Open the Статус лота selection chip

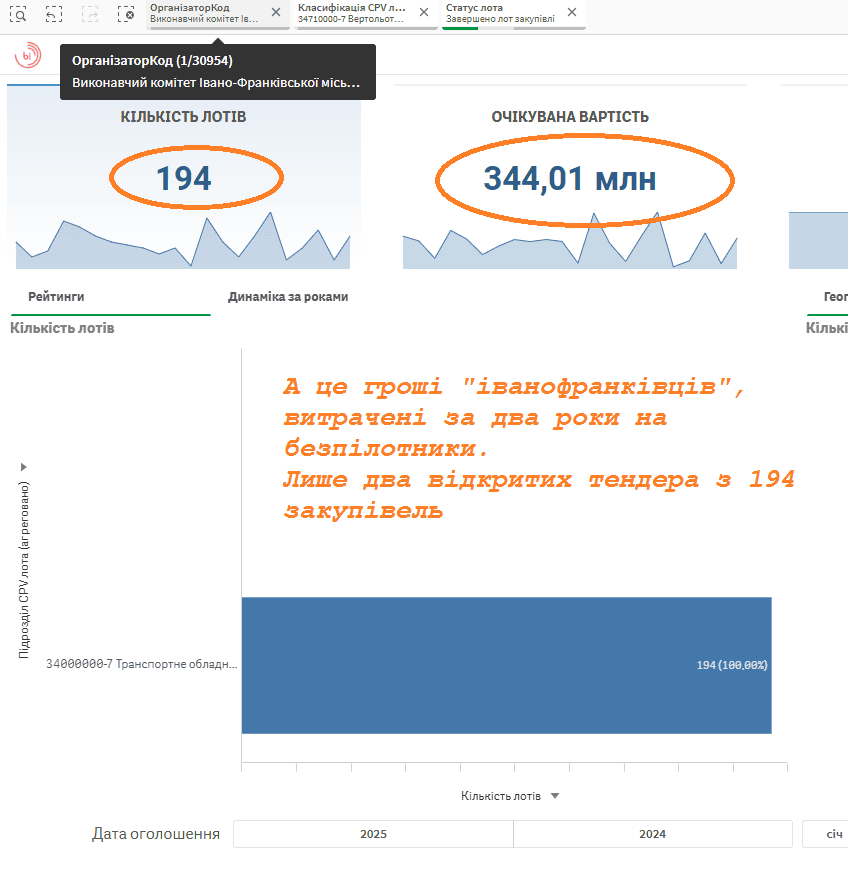click(500, 13)
